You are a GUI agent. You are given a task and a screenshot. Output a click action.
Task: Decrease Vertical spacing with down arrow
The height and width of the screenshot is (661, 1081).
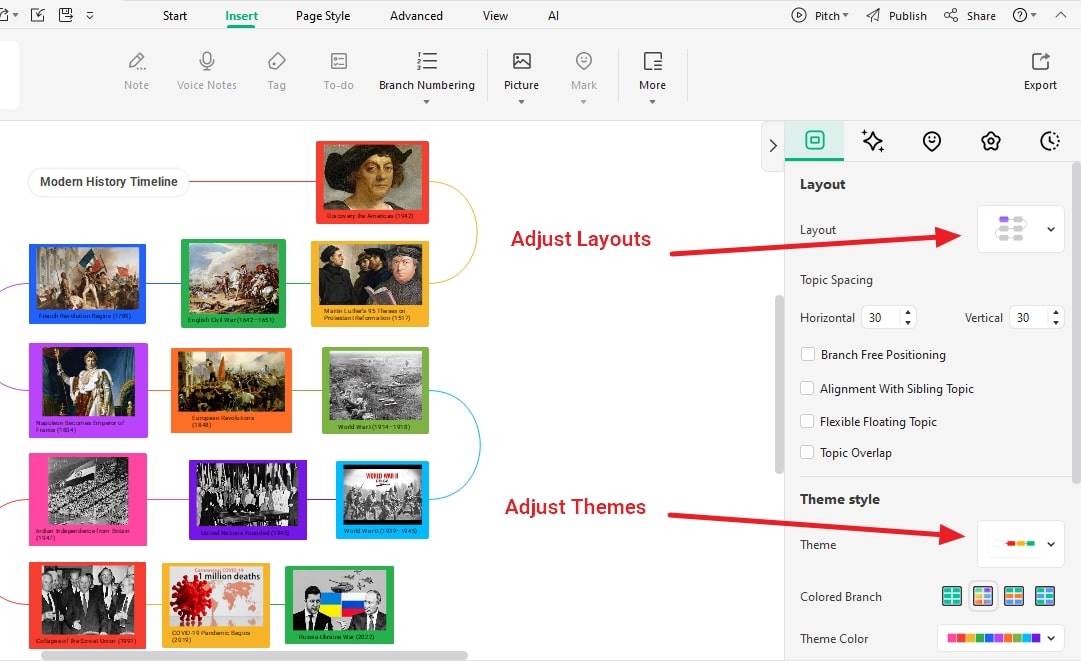[x=1055, y=323]
